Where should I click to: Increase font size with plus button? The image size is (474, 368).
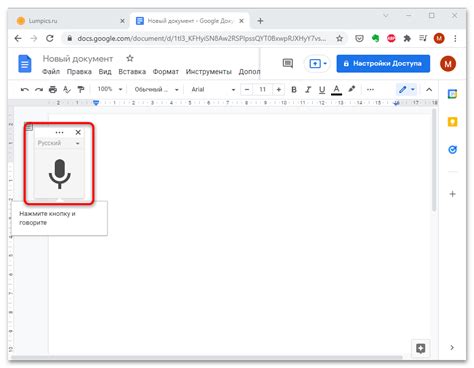[278, 89]
